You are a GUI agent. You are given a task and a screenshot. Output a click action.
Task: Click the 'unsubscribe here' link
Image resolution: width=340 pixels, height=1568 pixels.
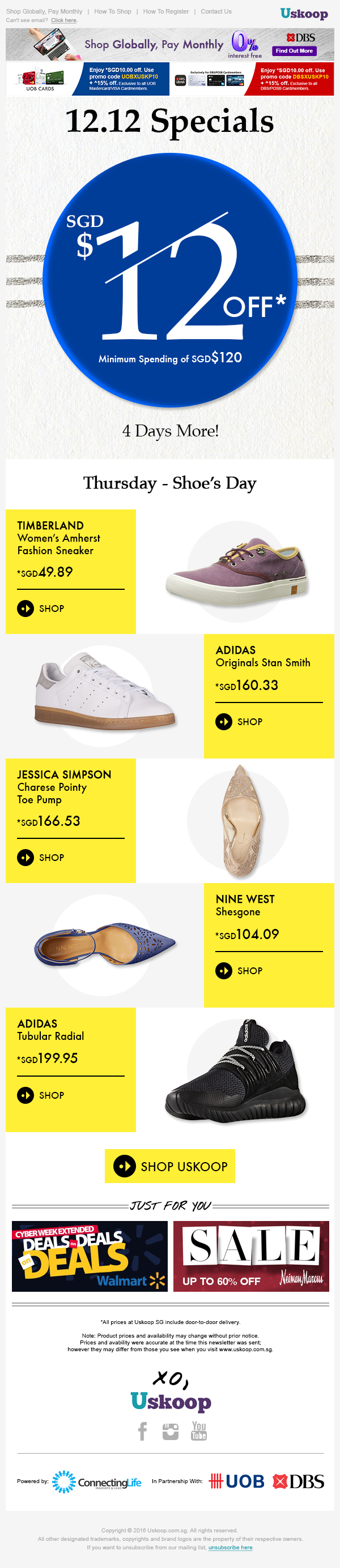click(x=230, y=1546)
